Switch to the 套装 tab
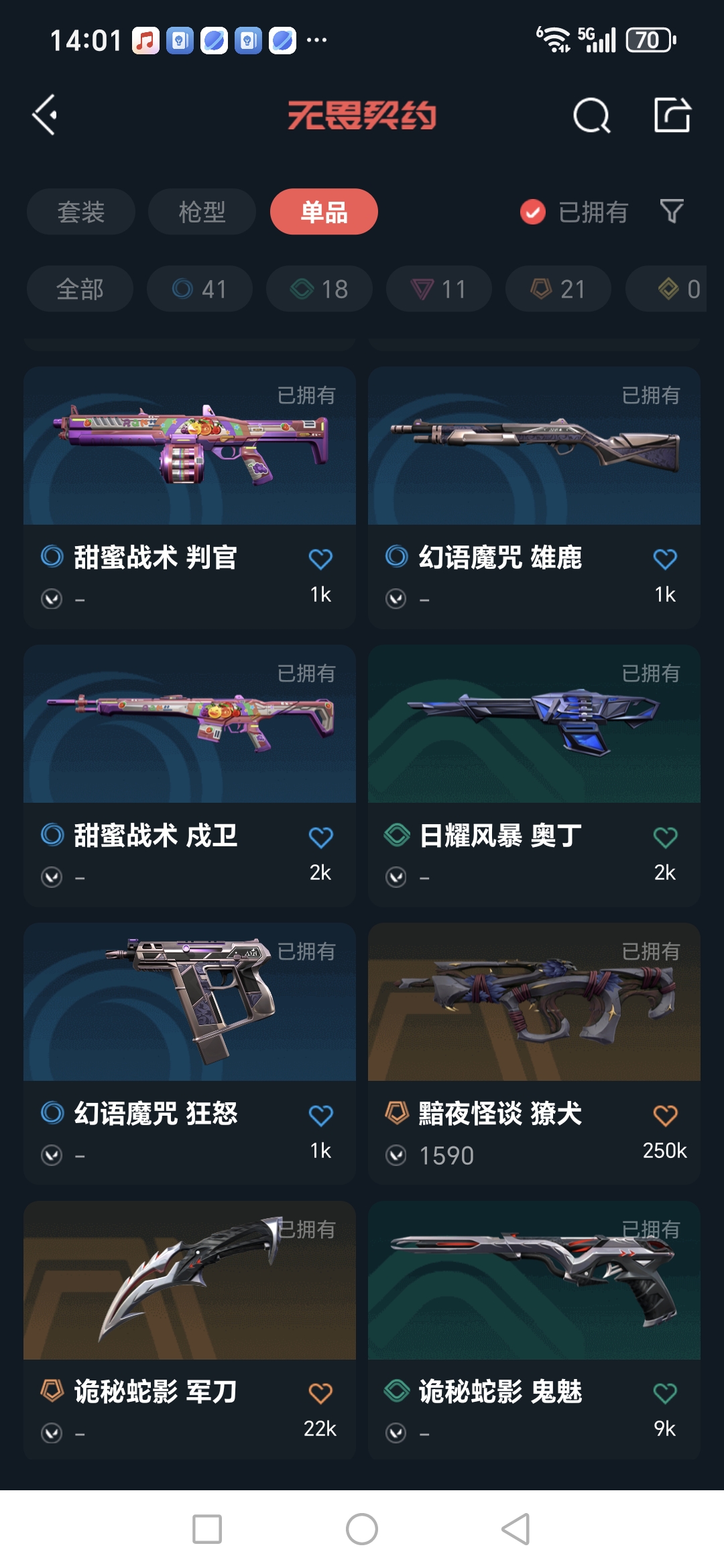This screenshot has width=724, height=1568. coord(81,212)
